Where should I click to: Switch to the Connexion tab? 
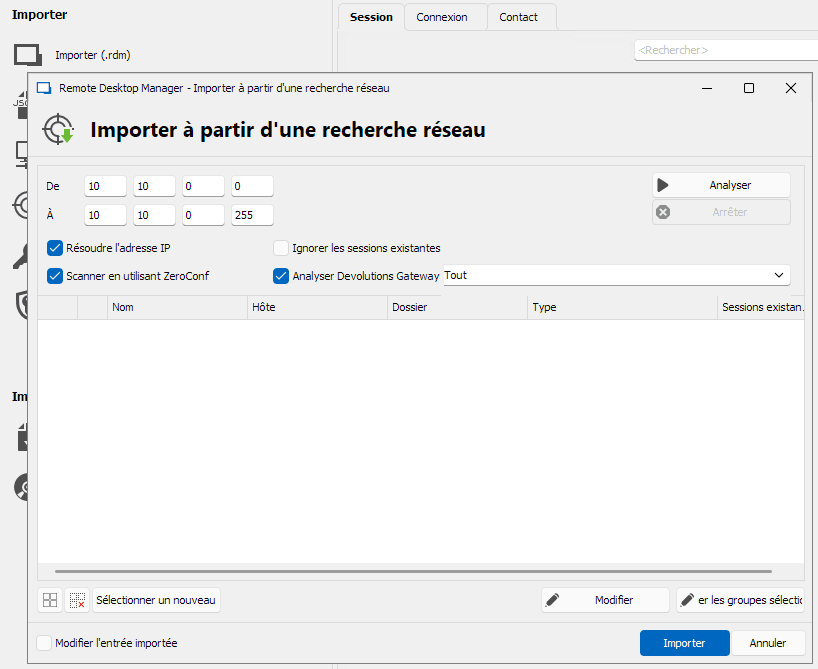(442, 17)
